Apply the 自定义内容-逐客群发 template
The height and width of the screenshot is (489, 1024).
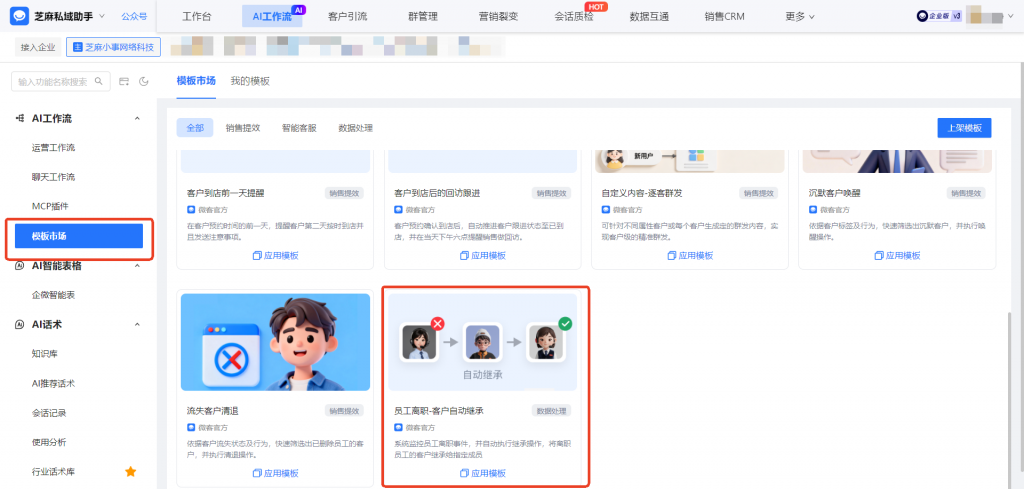coord(690,256)
